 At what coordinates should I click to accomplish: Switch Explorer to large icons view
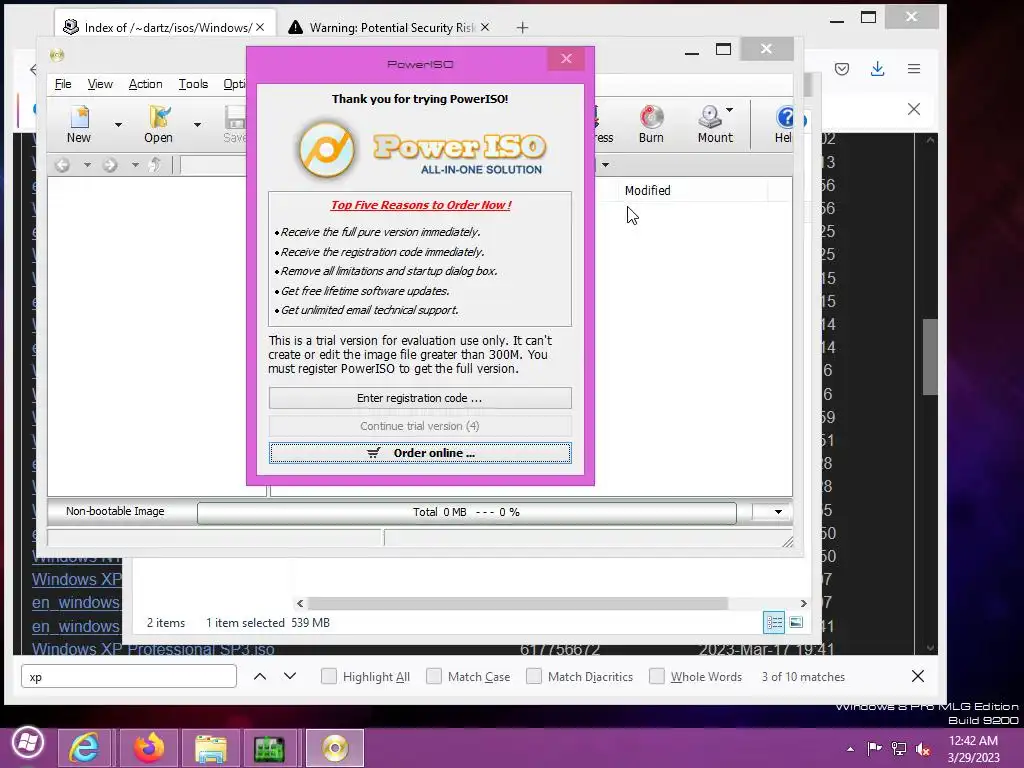click(796, 622)
